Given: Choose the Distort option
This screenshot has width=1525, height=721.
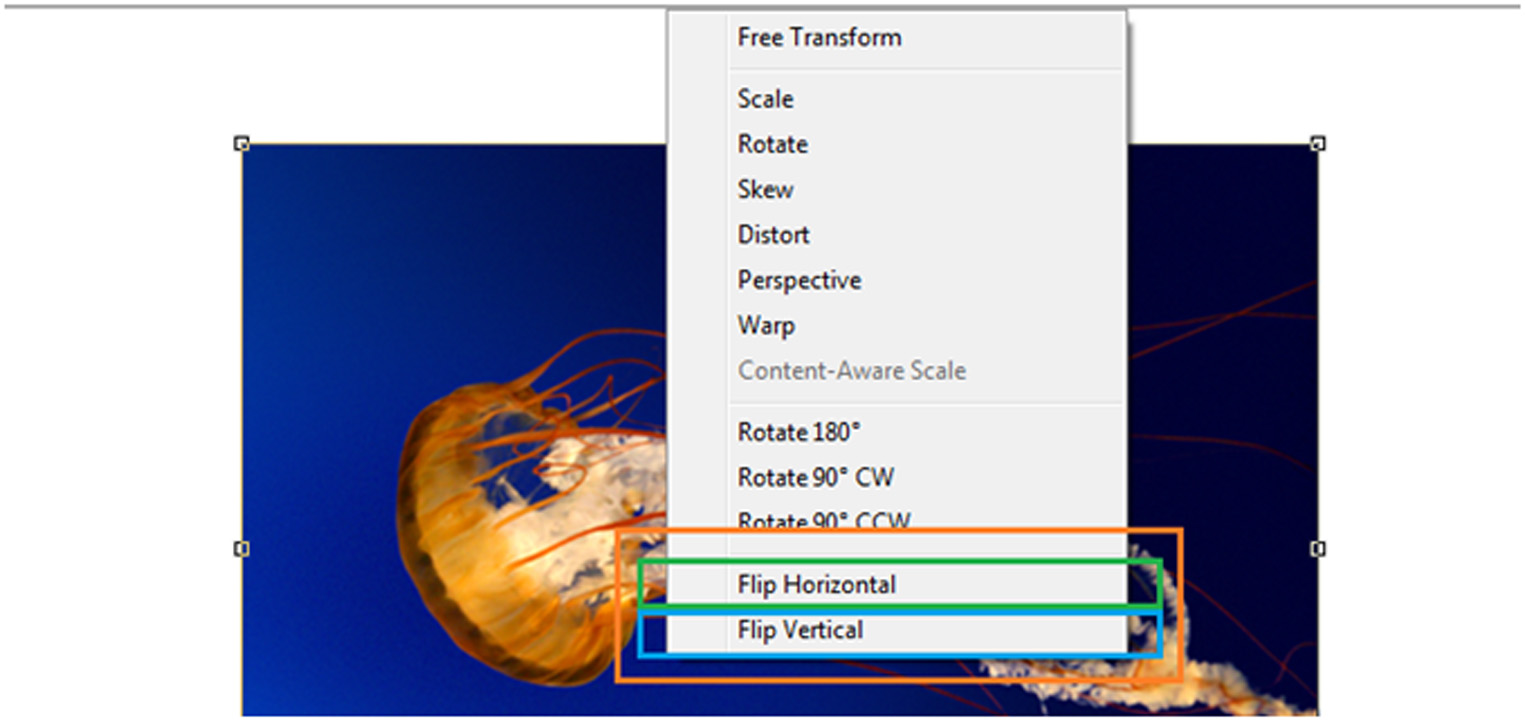Looking at the screenshot, I should [x=774, y=234].
